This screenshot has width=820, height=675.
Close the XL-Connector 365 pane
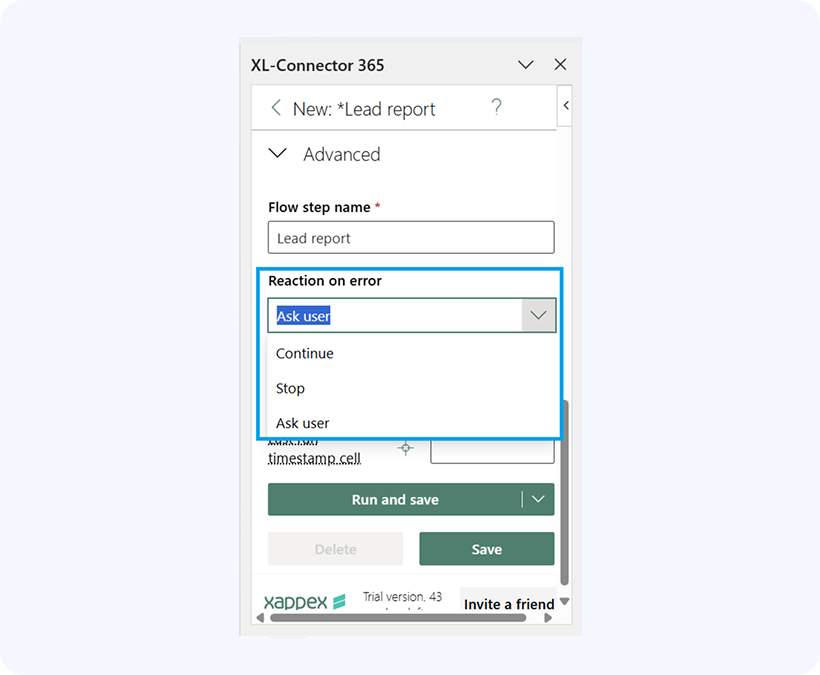(560, 64)
